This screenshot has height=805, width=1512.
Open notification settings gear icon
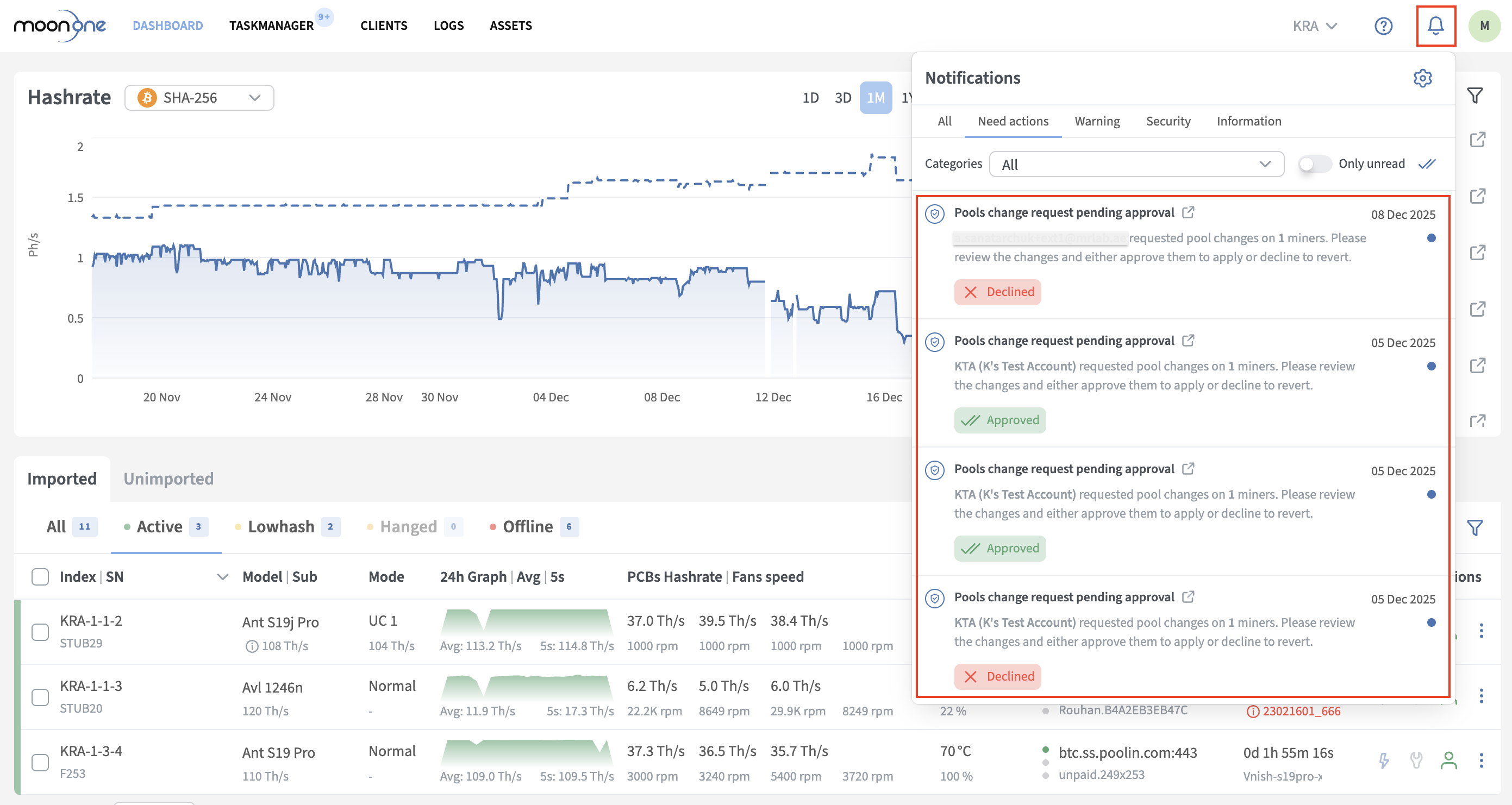[x=1422, y=78]
